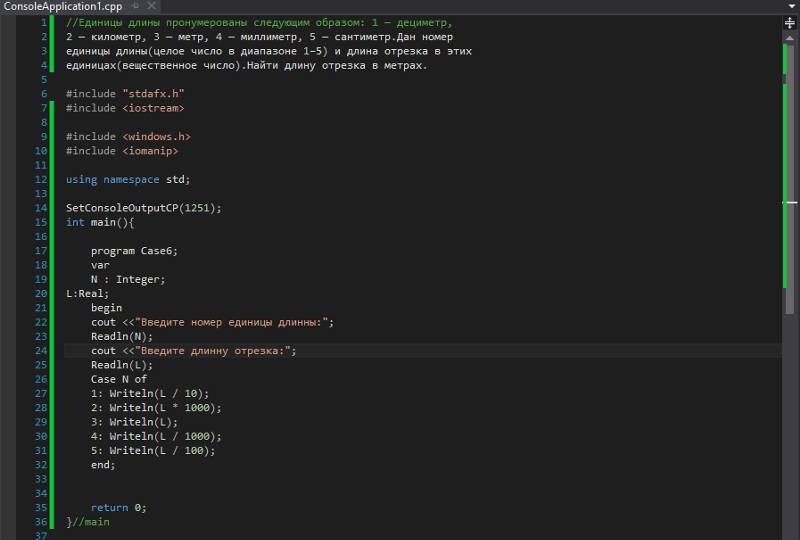The image size is (800, 540).
Task: Click the 'Case N of' line
Action: 119,380
